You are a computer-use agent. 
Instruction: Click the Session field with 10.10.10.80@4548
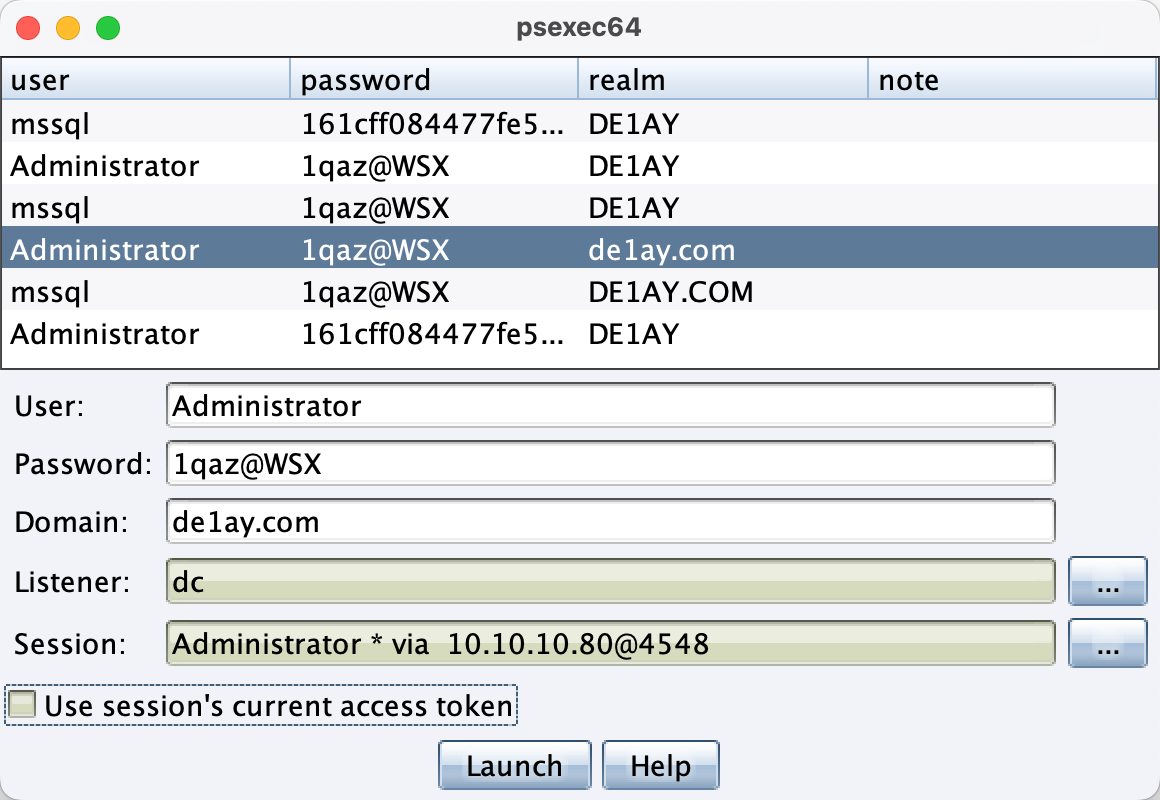(610, 644)
